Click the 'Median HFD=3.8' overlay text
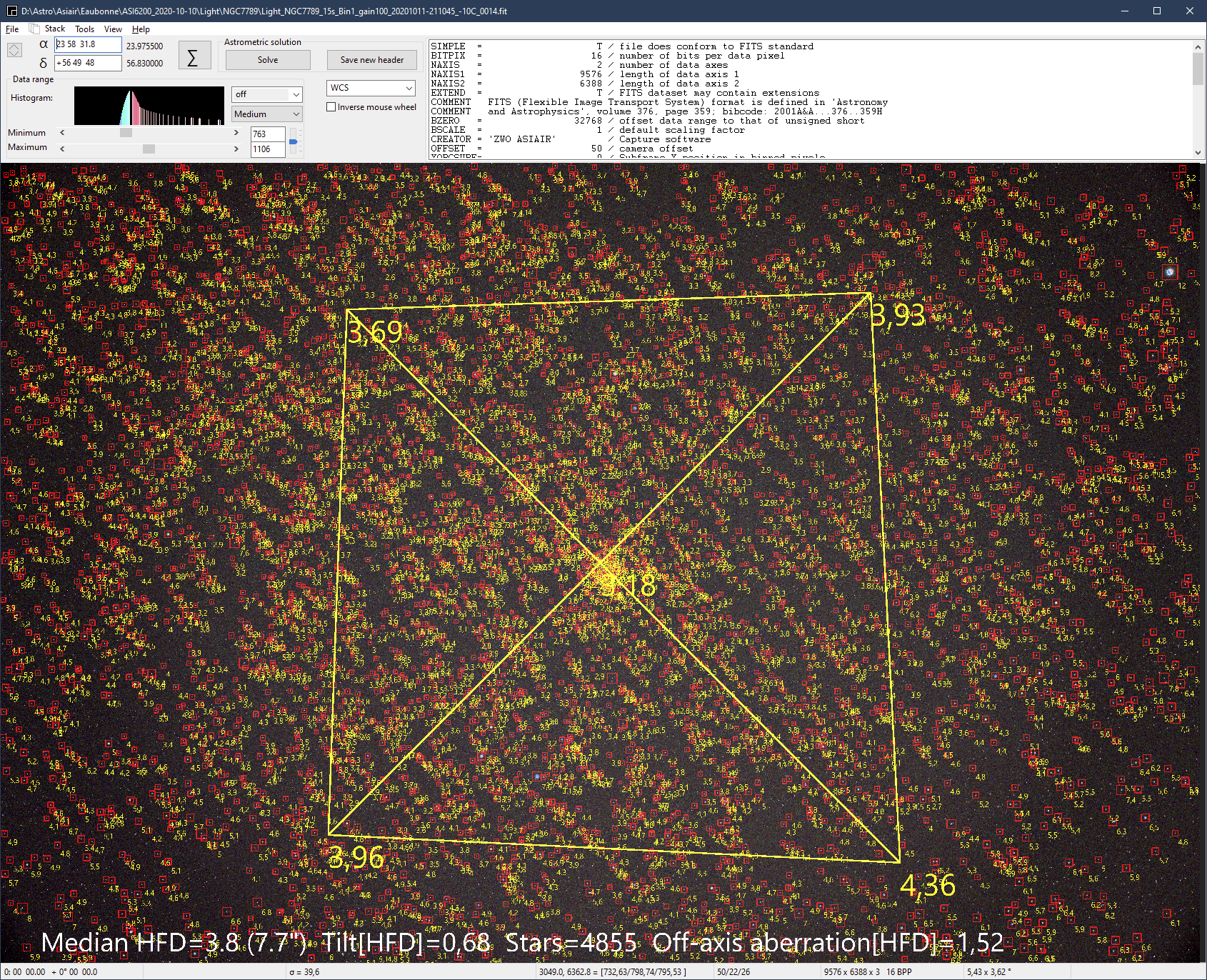Viewport: 1207px width, 980px height. [x=140, y=943]
